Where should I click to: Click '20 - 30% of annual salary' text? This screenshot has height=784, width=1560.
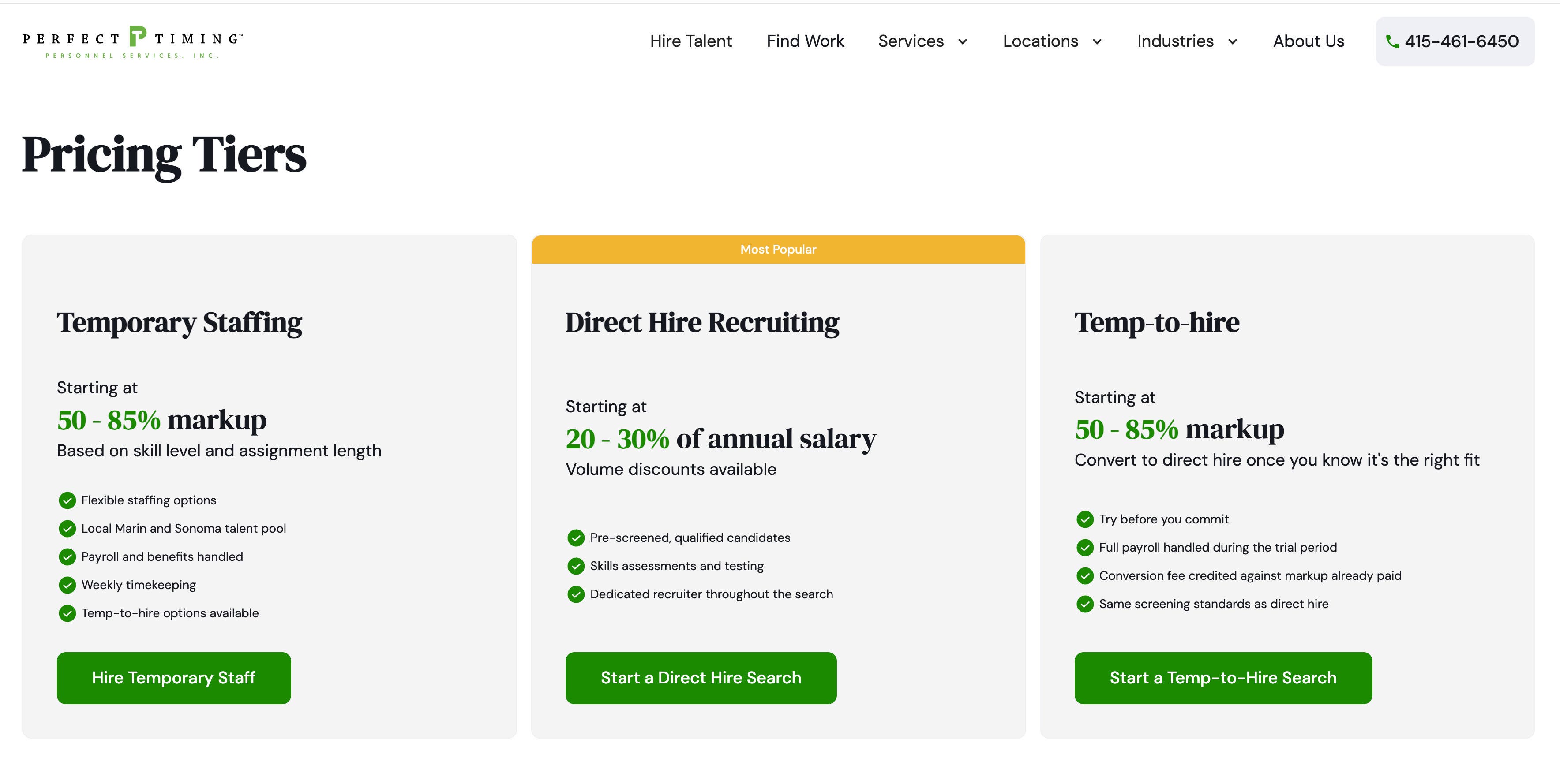[720, 440]
